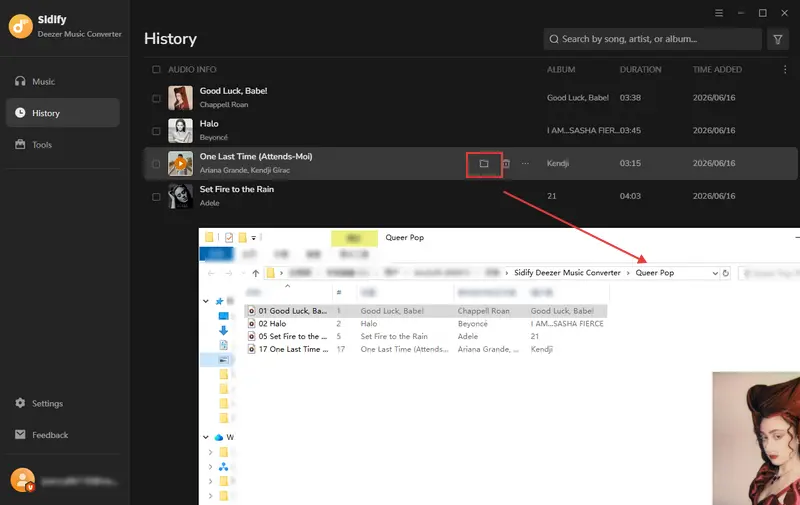Click the album art preview in Explorer
Viewport: 800px width, 505px height.
pos(756,439)
